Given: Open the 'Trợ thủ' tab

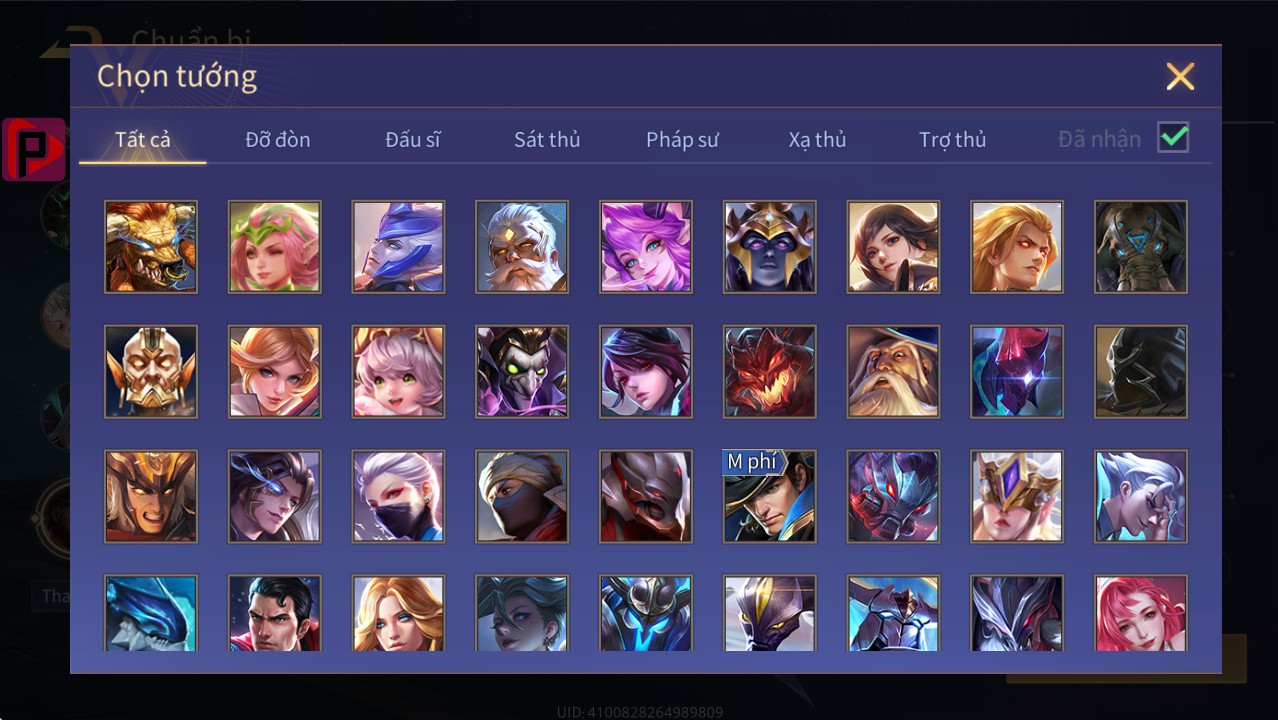Looking at the screenshot, I should 952,139.
